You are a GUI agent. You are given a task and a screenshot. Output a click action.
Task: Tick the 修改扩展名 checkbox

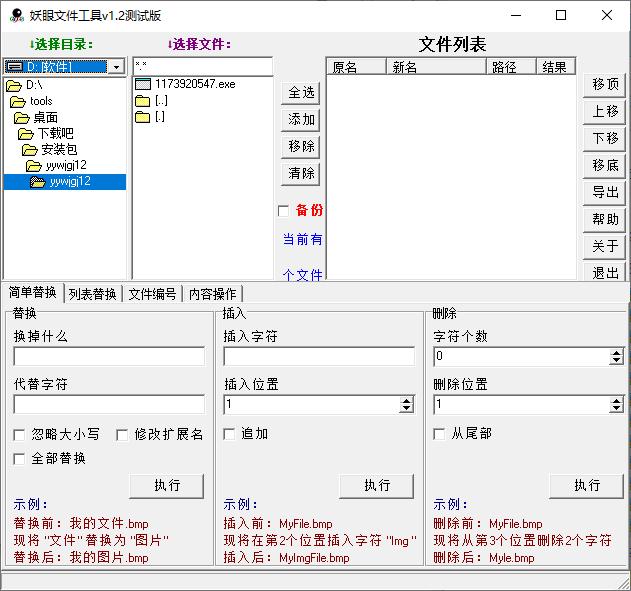122,435
